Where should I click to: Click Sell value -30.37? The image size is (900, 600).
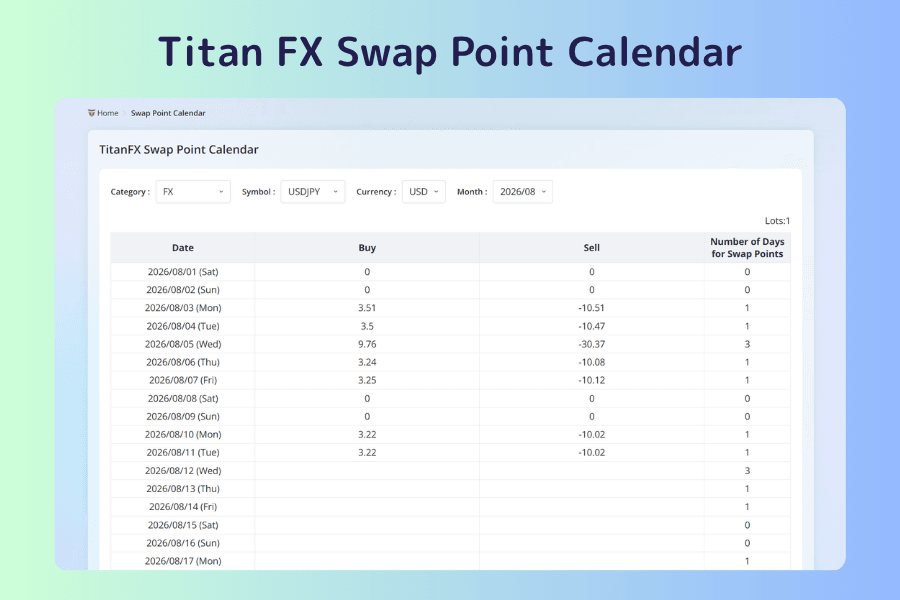(592, 344)
